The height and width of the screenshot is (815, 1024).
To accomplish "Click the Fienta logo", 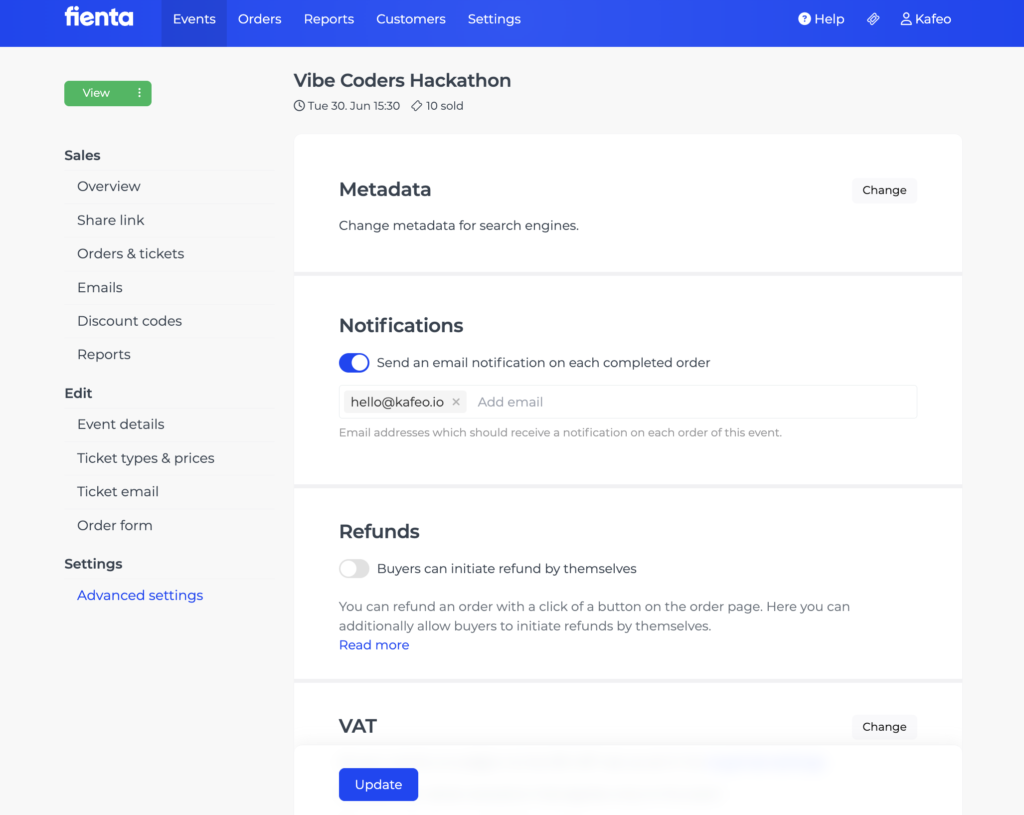I will pyautogui.click(x=99, y=17).
